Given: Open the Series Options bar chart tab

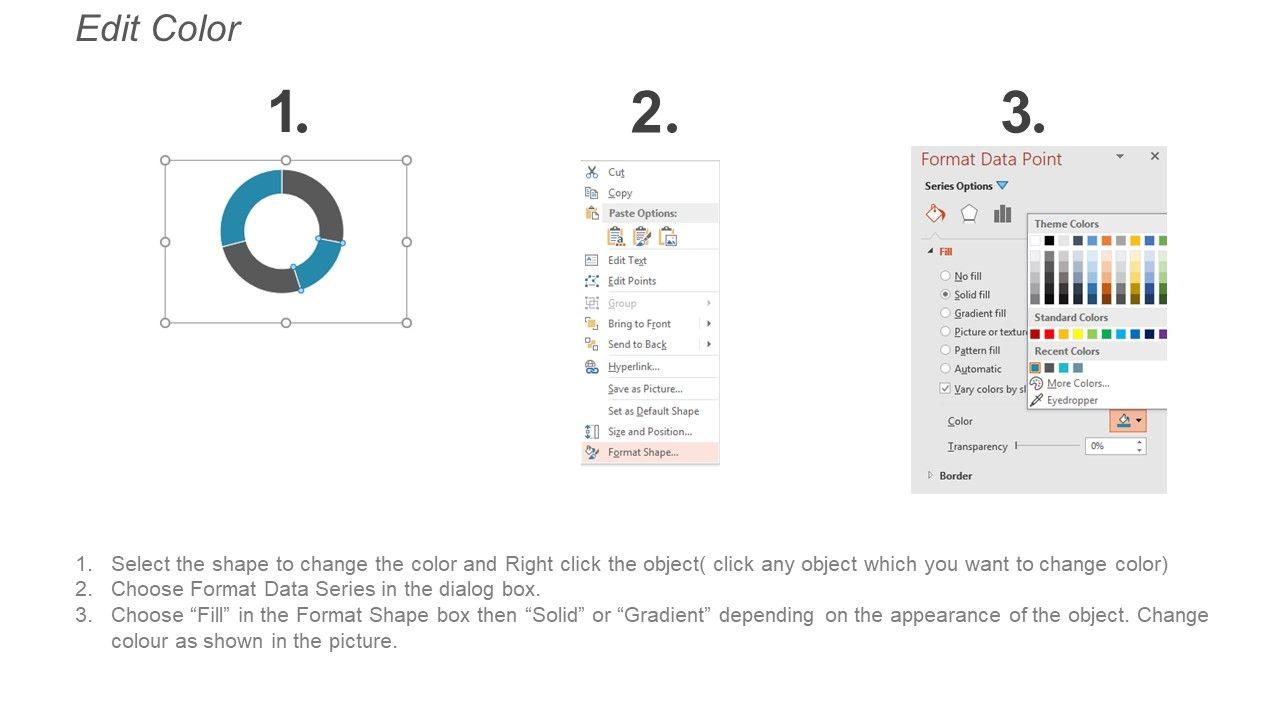Looking at the screenshot, I should click(1002, 214).
